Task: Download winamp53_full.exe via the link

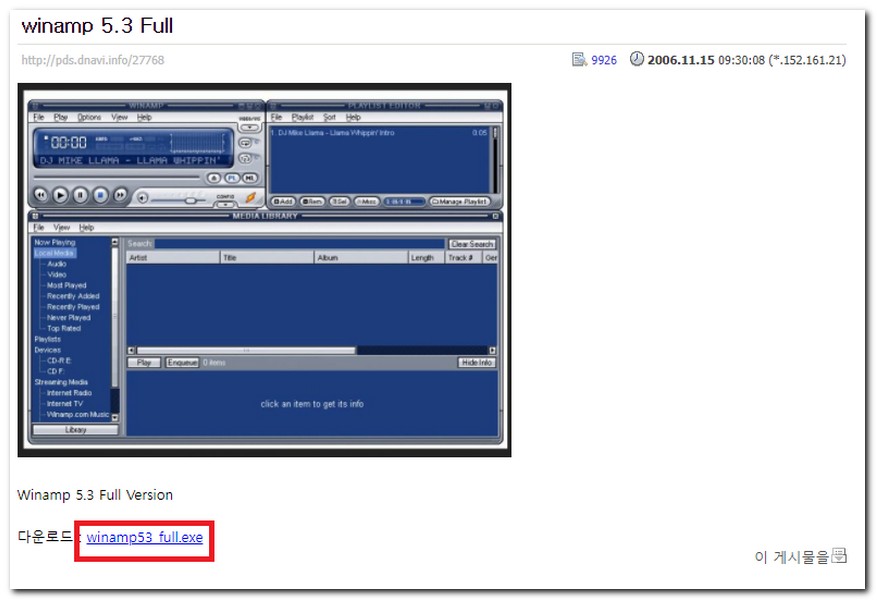Action: point(144,538)
